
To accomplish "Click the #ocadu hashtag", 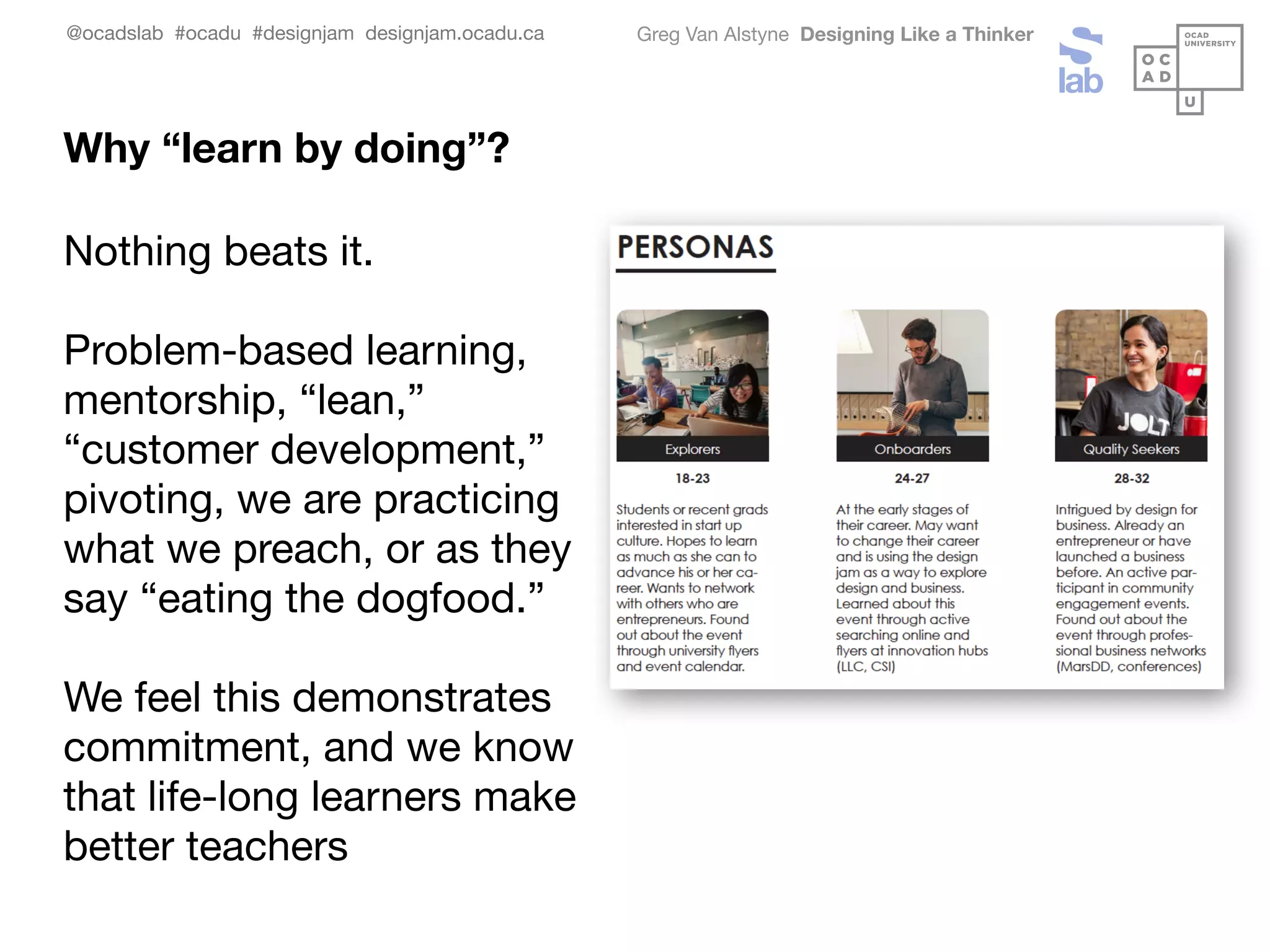I will 208,33.
